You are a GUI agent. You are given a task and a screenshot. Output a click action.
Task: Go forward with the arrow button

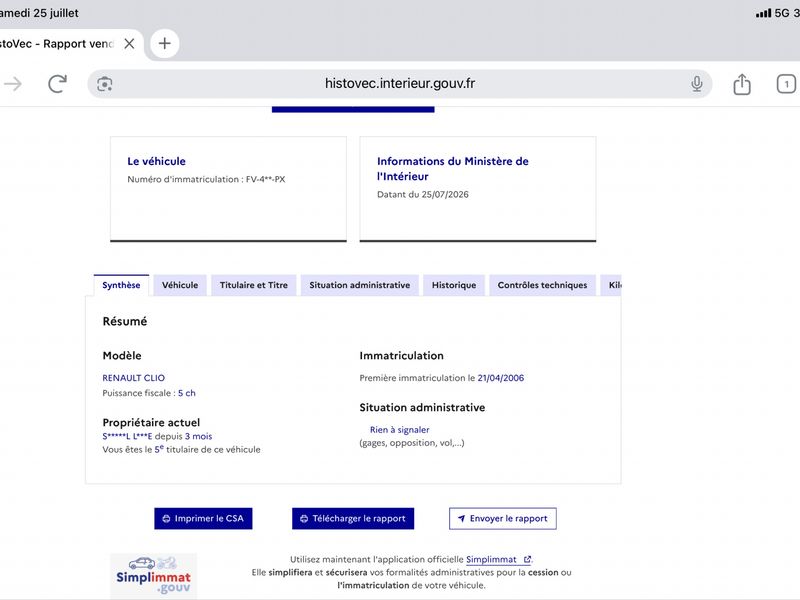point(13,84)
